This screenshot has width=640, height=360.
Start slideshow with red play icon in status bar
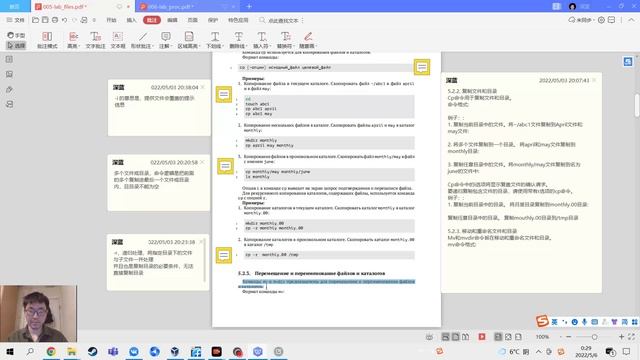[x=482, y=337]
